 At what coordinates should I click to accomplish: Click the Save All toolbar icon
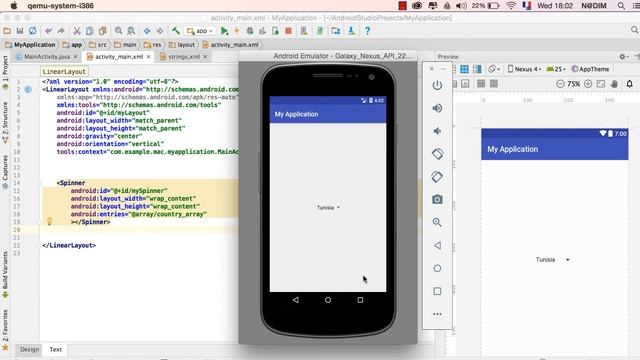click(x=20, y=31)
